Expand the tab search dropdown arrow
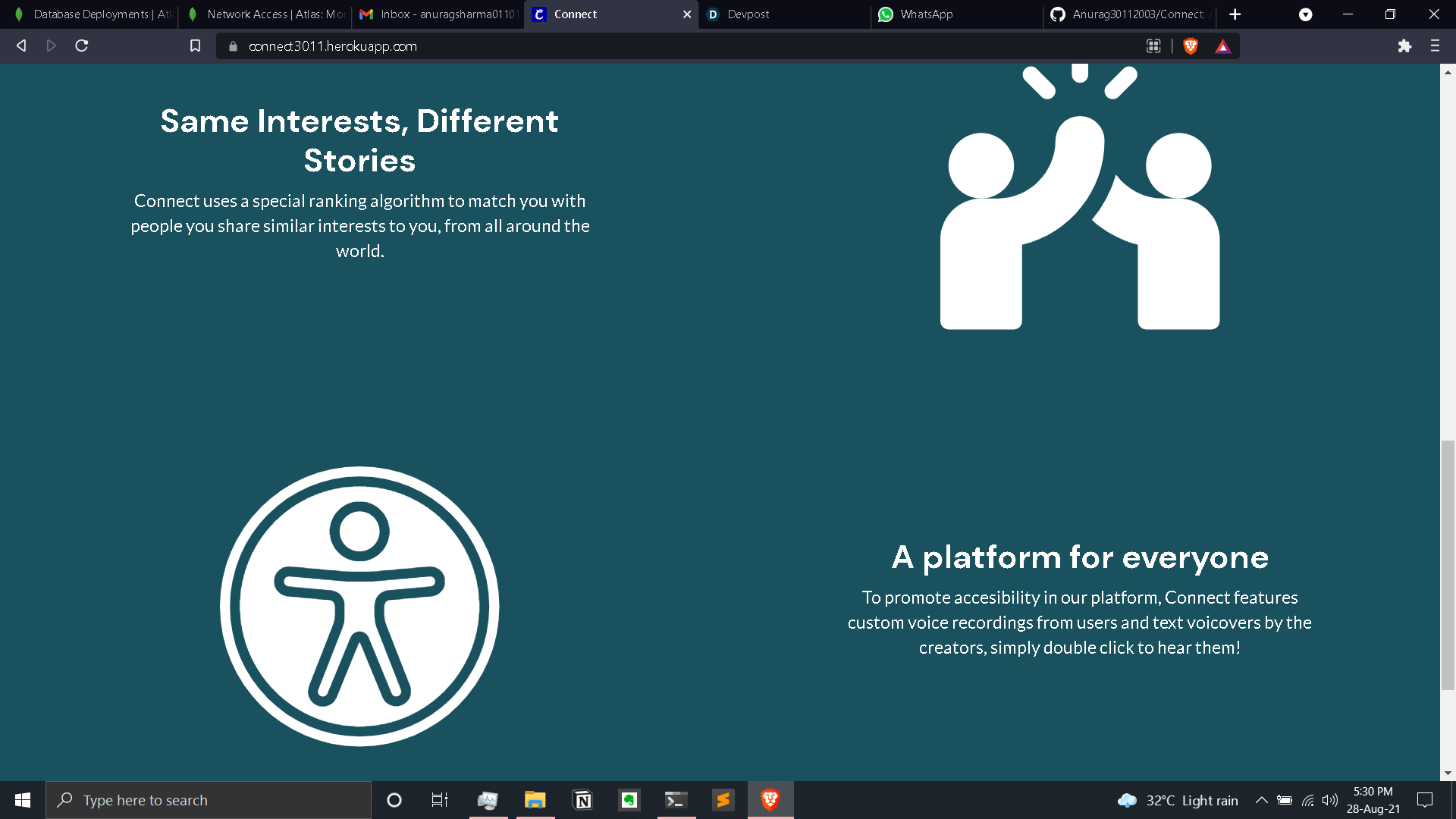The width and height of the screenshot is (1456, 819). coord(1305,14)
